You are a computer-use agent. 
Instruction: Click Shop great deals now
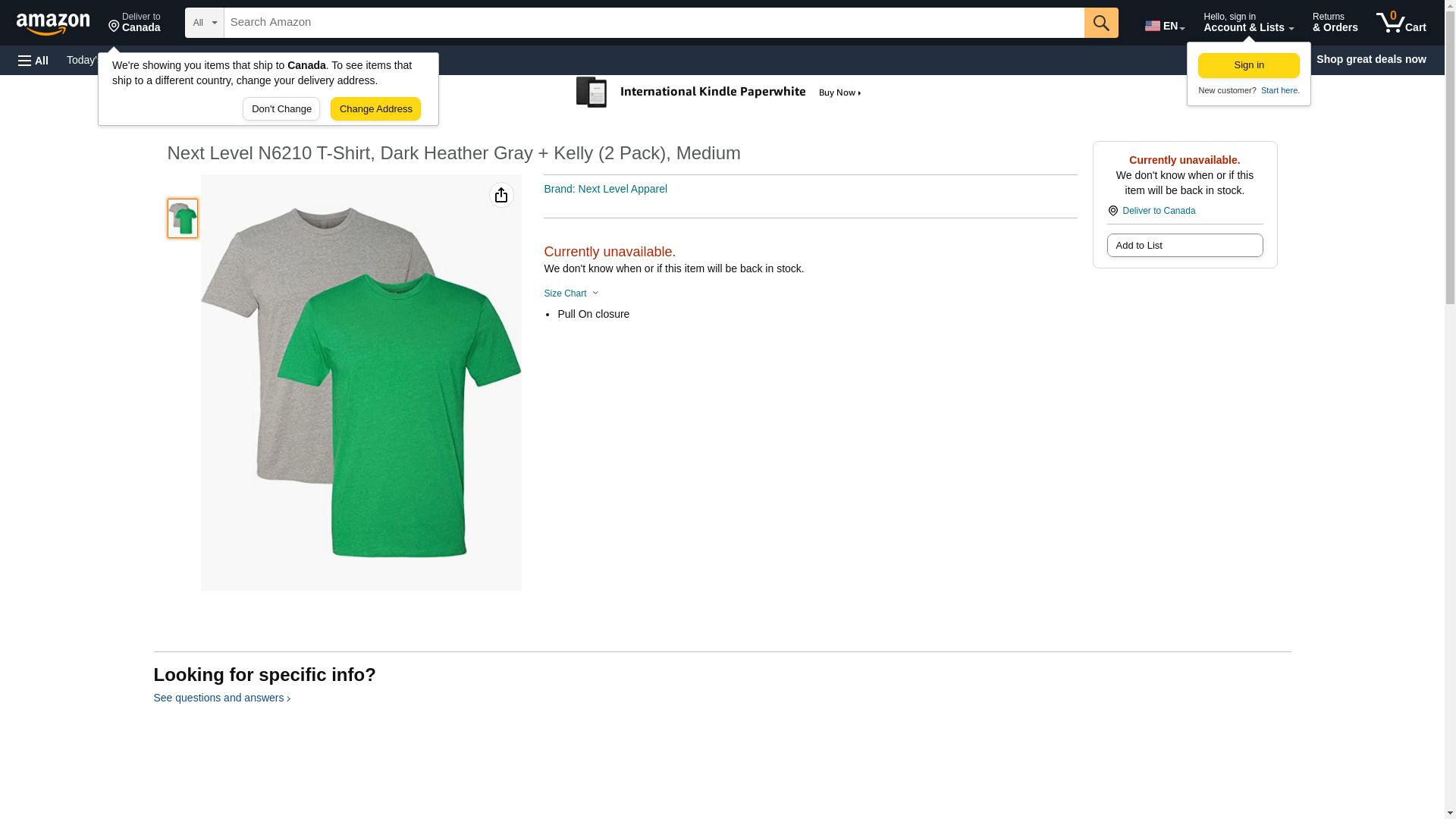point(1370,59)
